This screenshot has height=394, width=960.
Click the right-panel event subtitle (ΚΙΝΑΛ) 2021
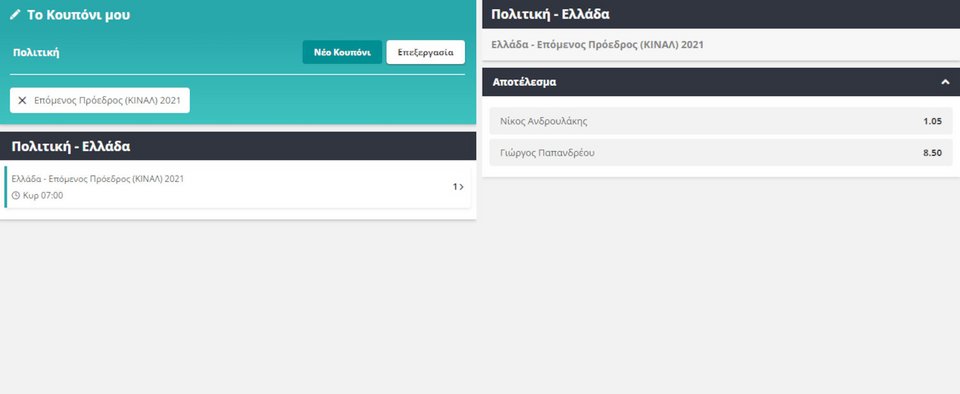click(x=598, y=45)
